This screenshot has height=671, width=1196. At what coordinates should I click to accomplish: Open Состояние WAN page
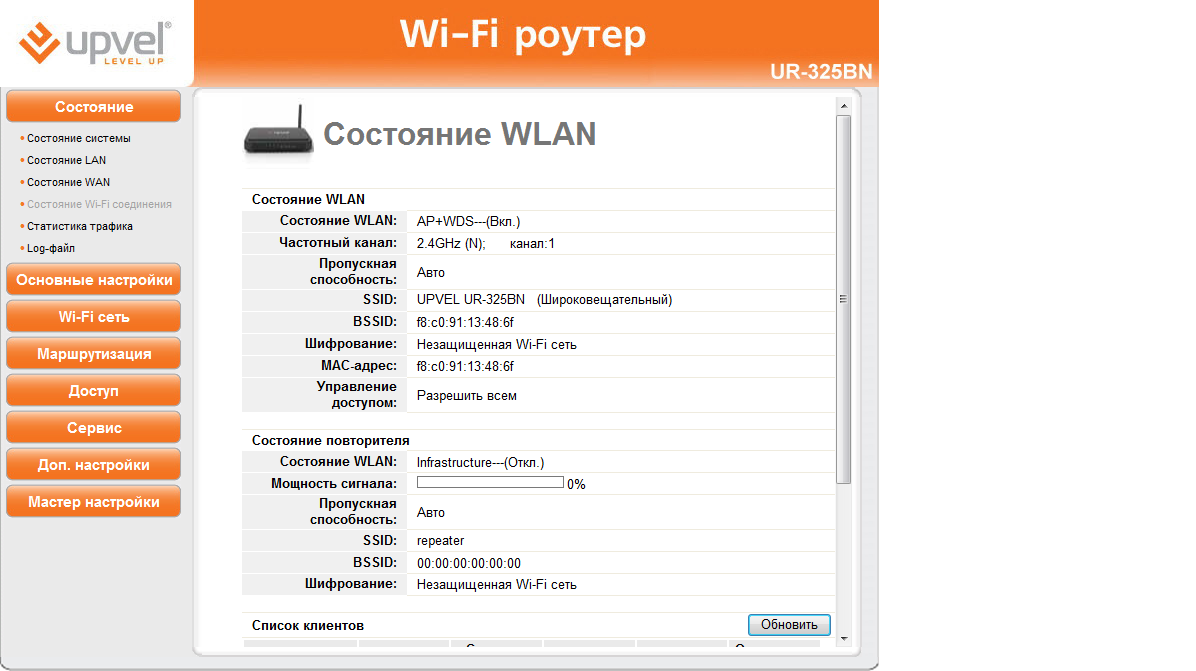coord(69,182)
